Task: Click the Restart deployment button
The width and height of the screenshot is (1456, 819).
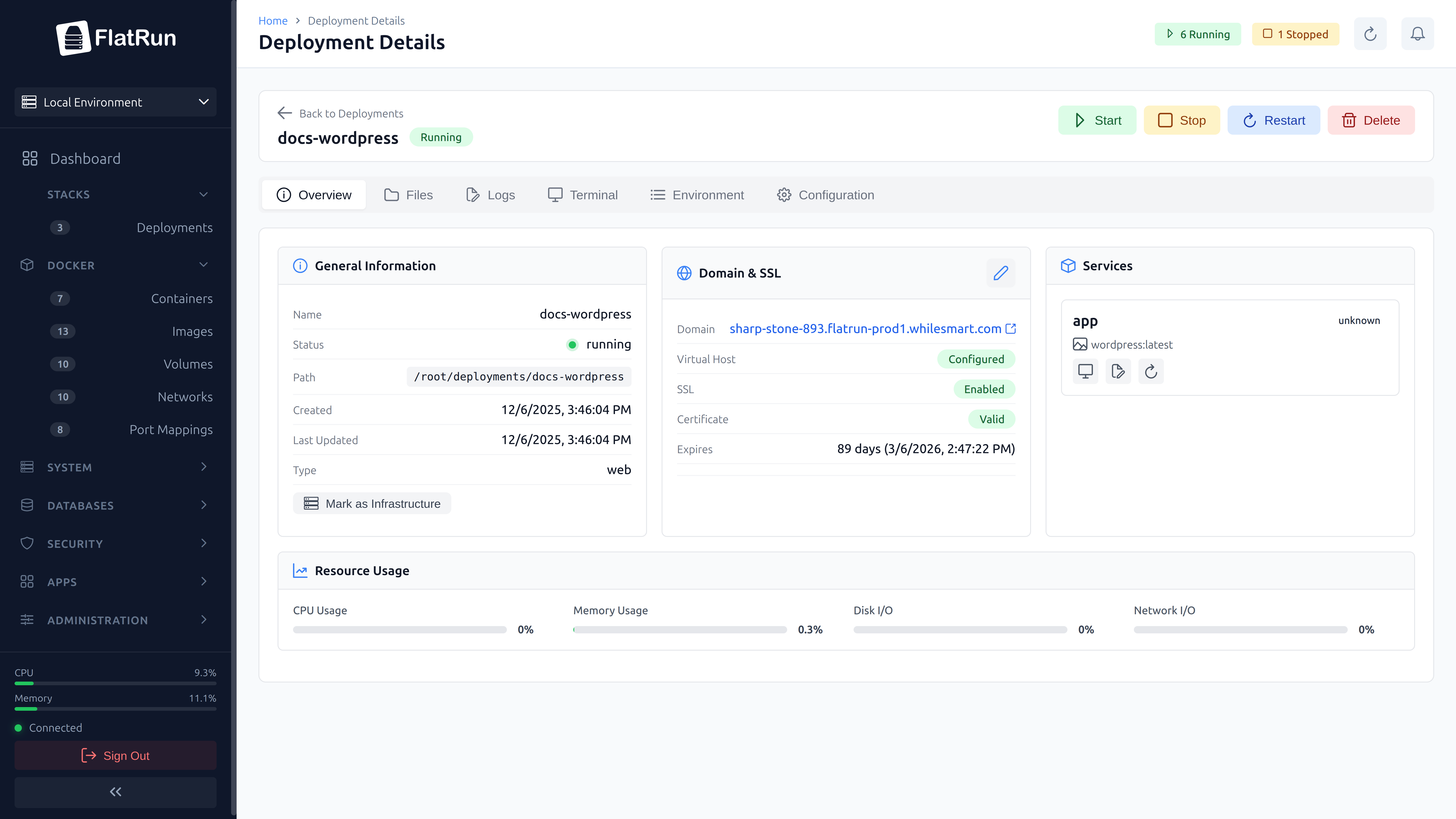Action: (x=1274, y=120)
